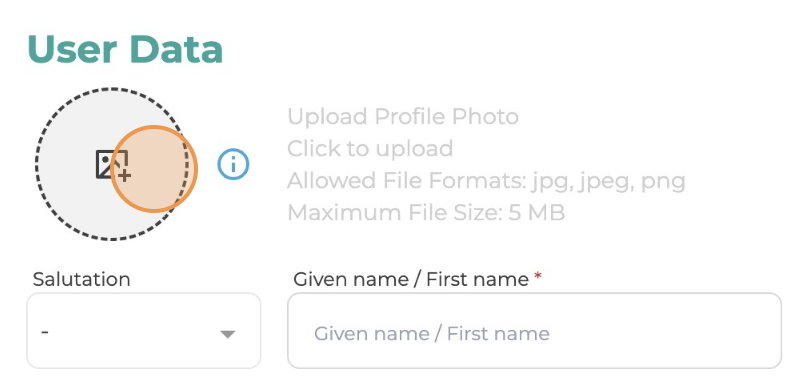802x388 pixels.
Task: Click the orange highlighted circle on the upload area
Action: 154,169
